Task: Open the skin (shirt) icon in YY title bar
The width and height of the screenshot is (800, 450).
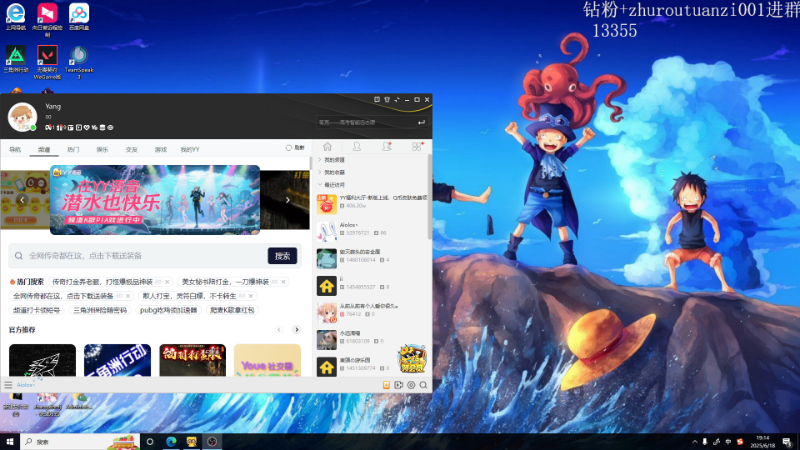Action: tap(387, 99)
